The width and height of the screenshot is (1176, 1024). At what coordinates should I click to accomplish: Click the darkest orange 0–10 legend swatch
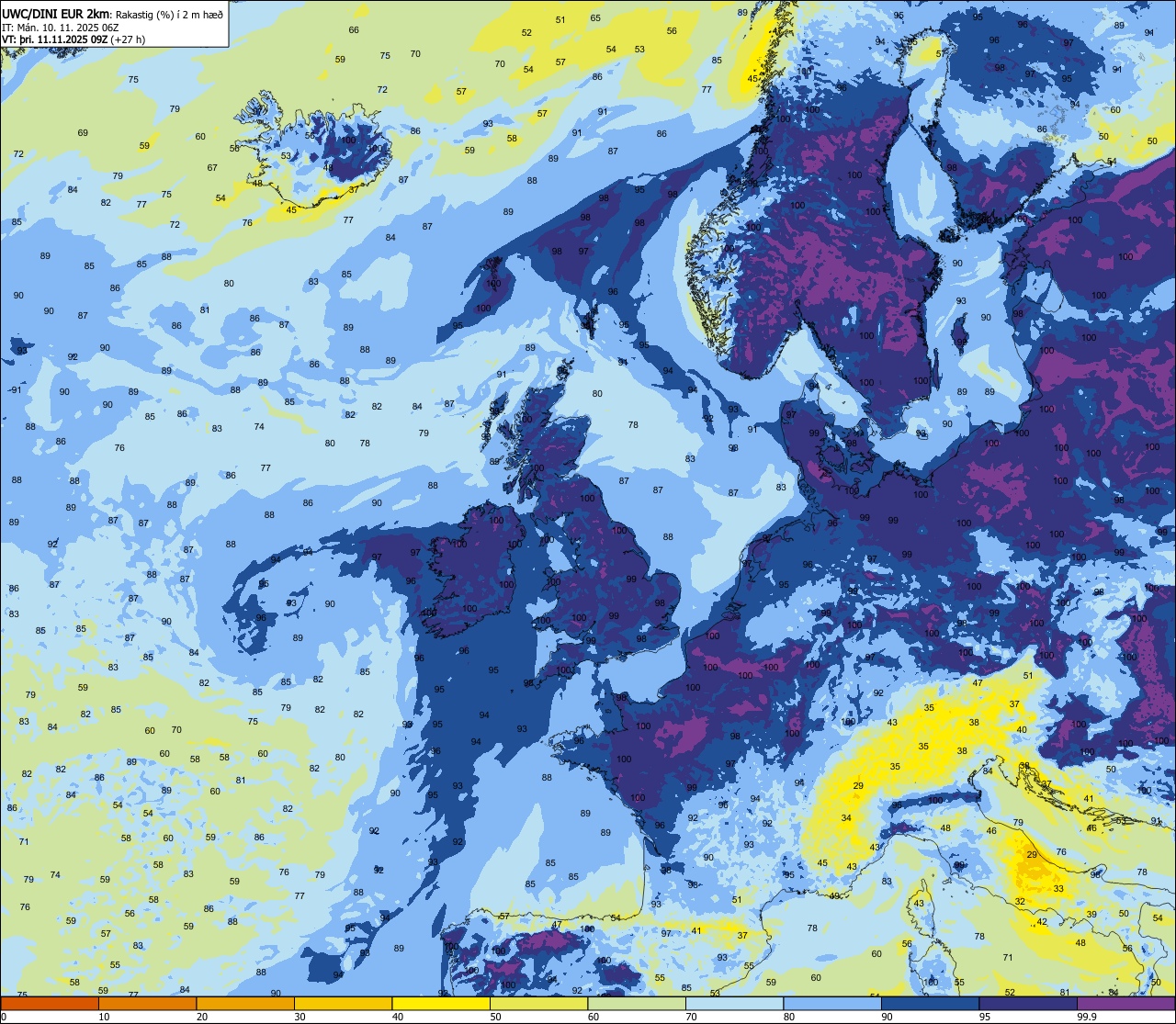pos(50,1003)
